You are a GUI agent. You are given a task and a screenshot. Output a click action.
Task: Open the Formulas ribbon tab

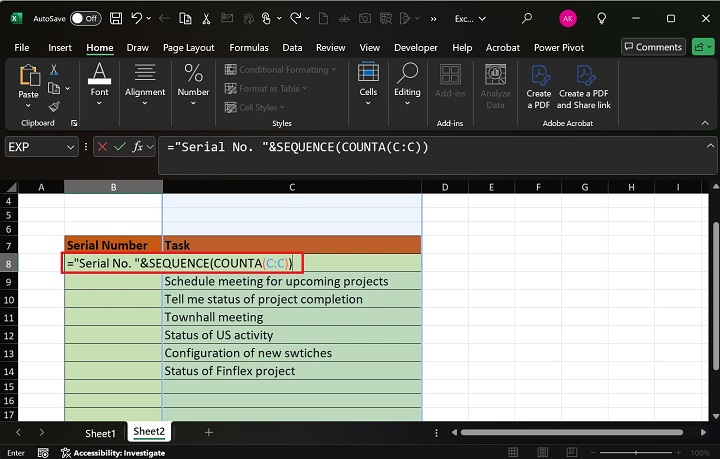pos(248,47)
